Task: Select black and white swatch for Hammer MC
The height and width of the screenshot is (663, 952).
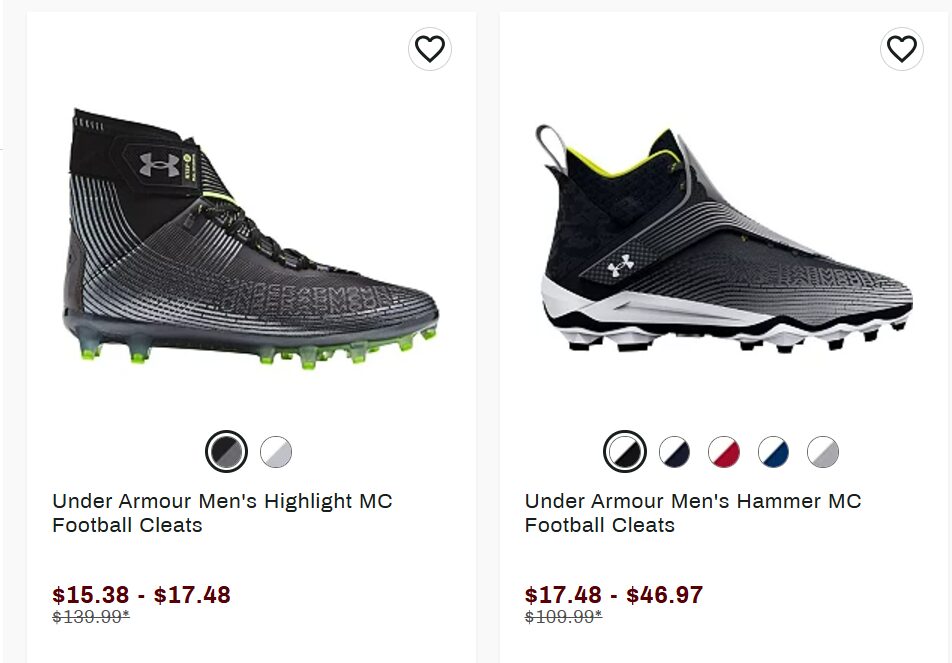Action: click(x=625, y=452)
